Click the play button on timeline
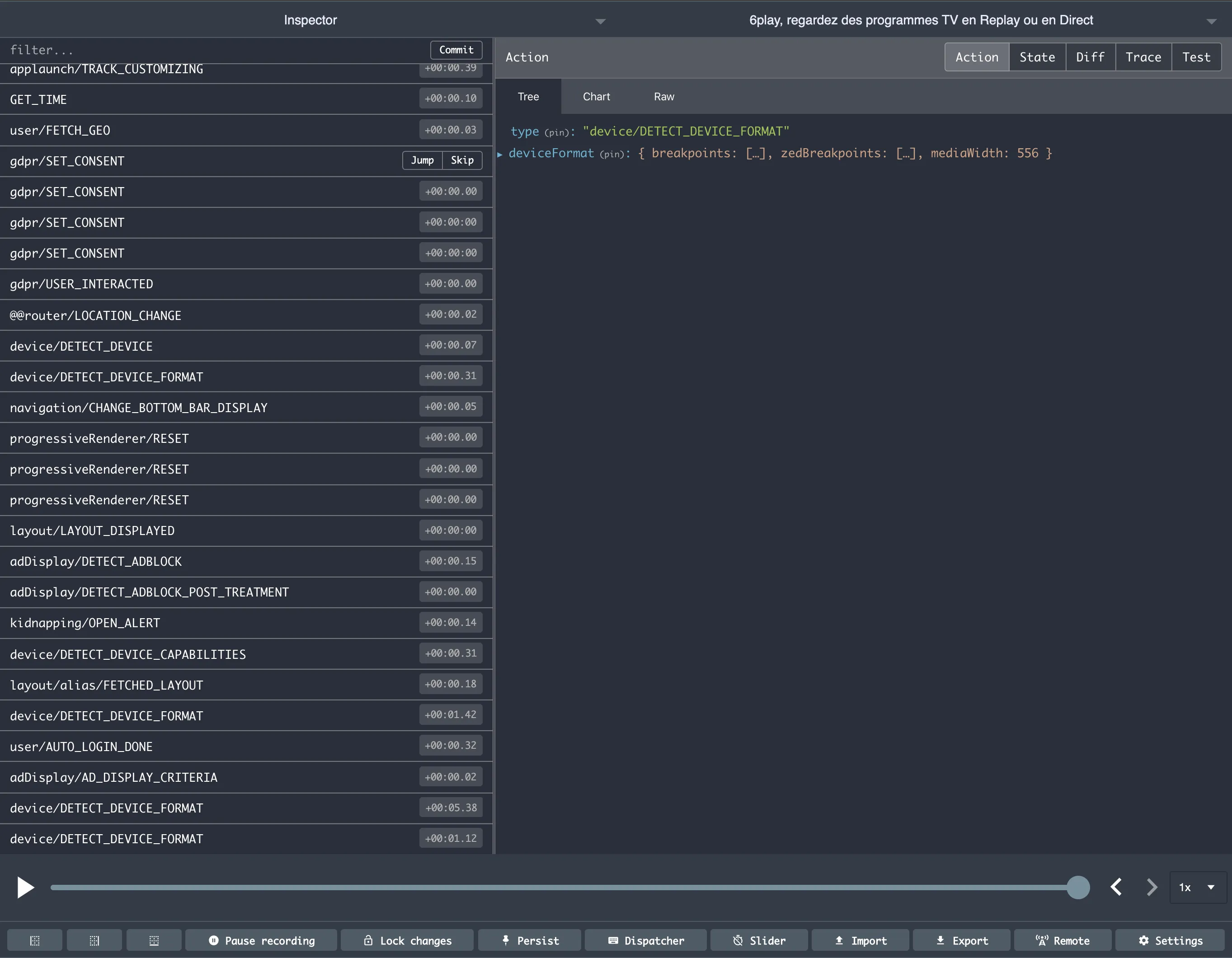This screenshot has width=1232, height=958. pyautogui.click(x=25, y=887)
